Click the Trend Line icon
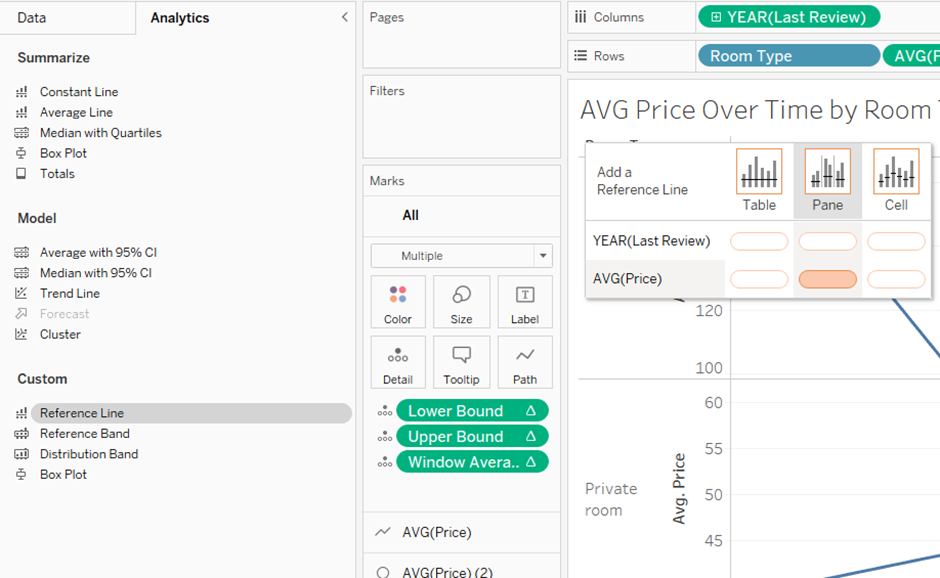 click(22, 293)
